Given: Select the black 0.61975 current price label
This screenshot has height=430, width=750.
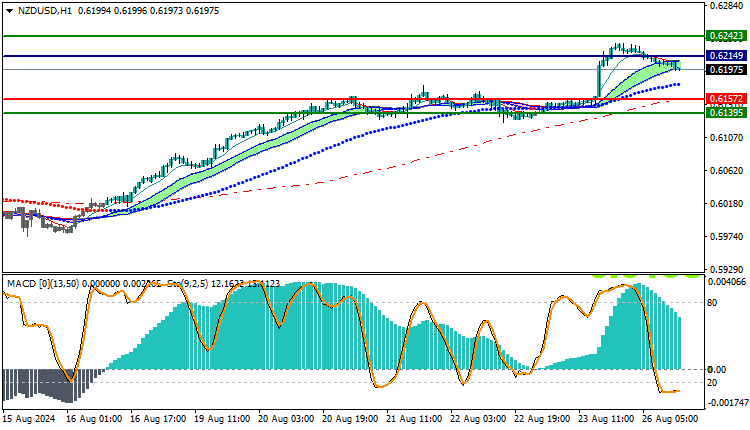Looking at the screenshot, I should (727, 70).
